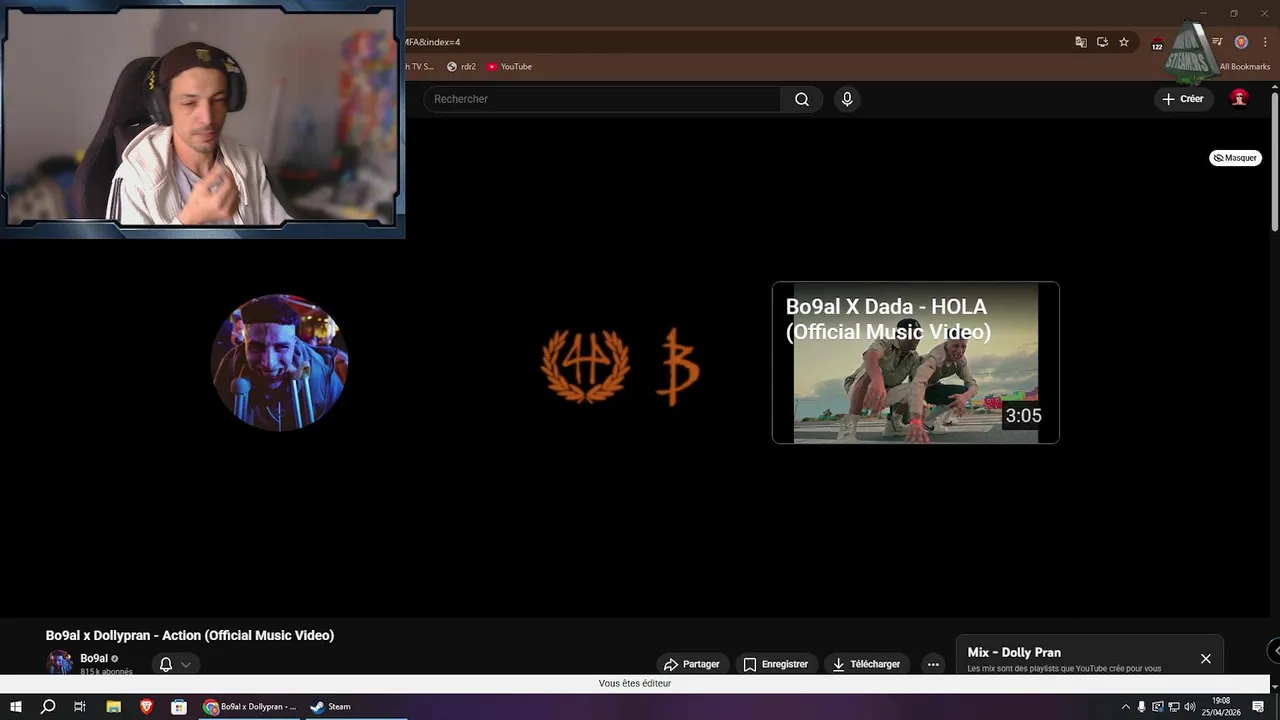Open File Explorer from the taskbar
The width and height of the screenshot is (1280, 720).
point(113,707)
